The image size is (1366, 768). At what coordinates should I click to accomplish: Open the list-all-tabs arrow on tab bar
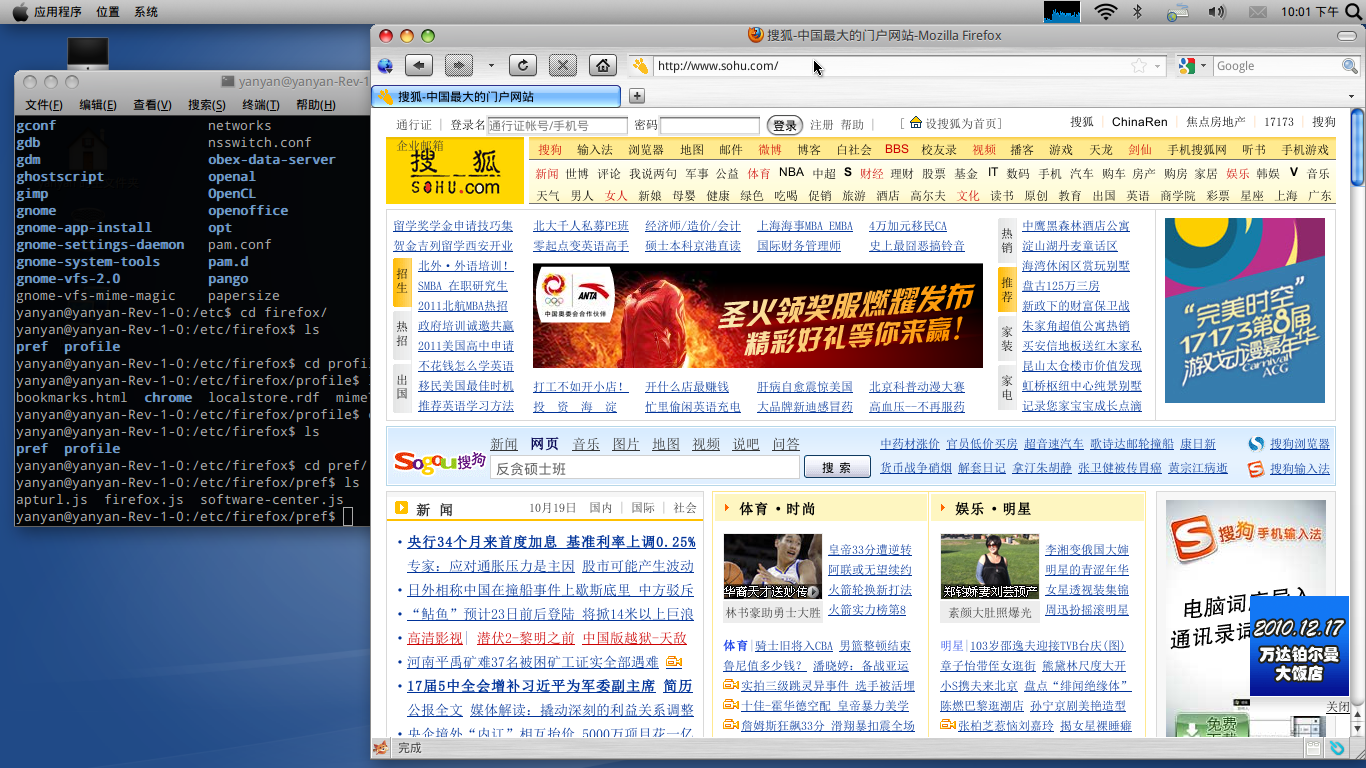tap(1351, 96)
